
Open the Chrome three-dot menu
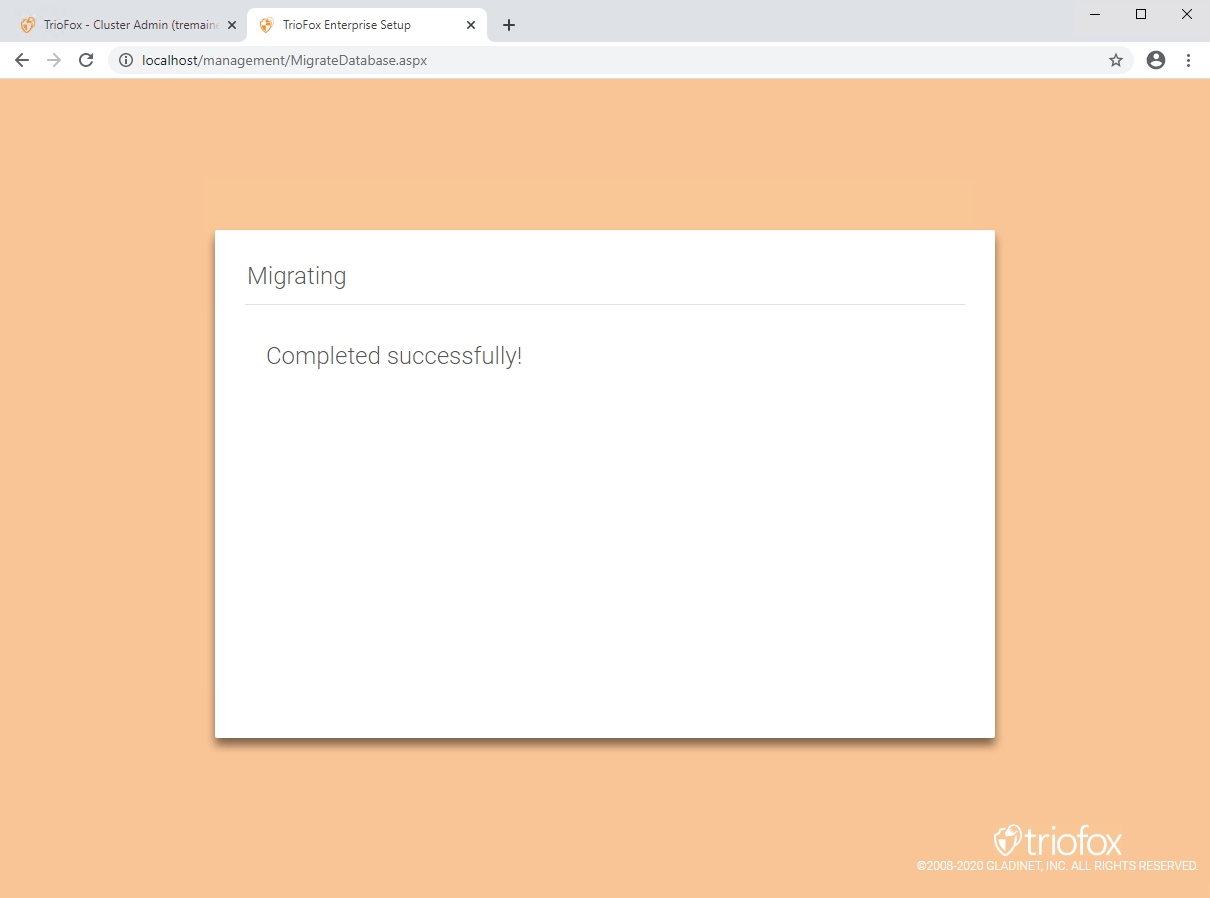click(x=1188, y=60)
